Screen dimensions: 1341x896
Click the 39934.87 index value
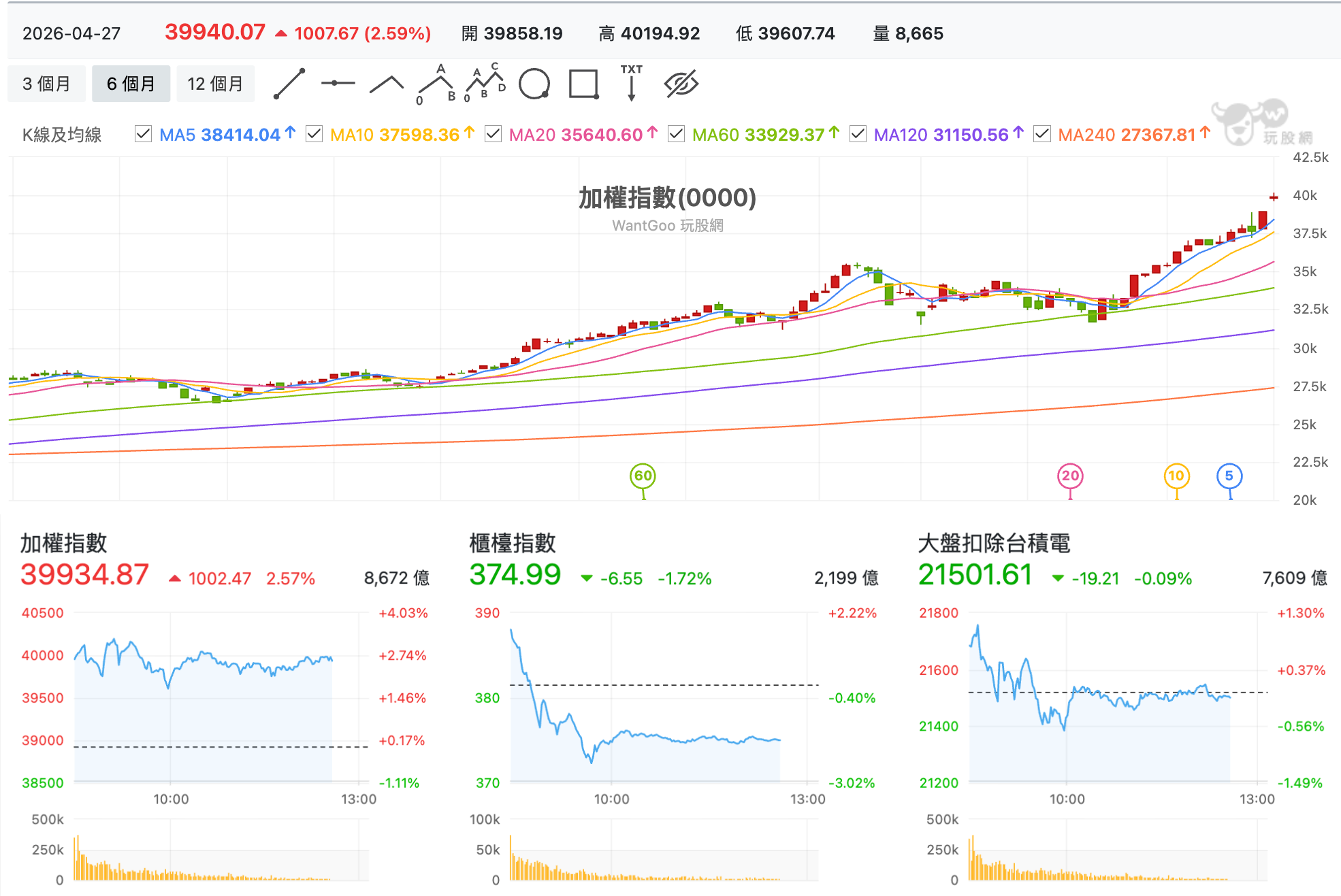coord(84,575)
